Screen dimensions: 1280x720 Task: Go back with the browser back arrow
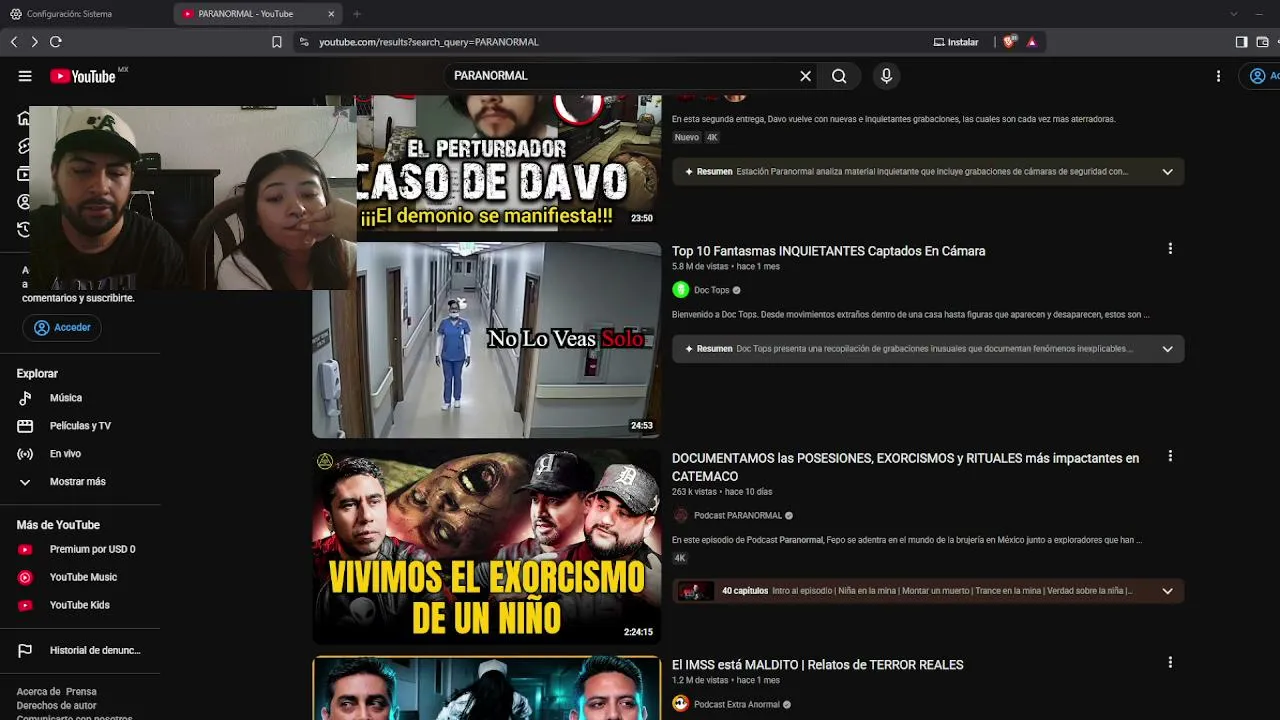[x=14, y=42]
